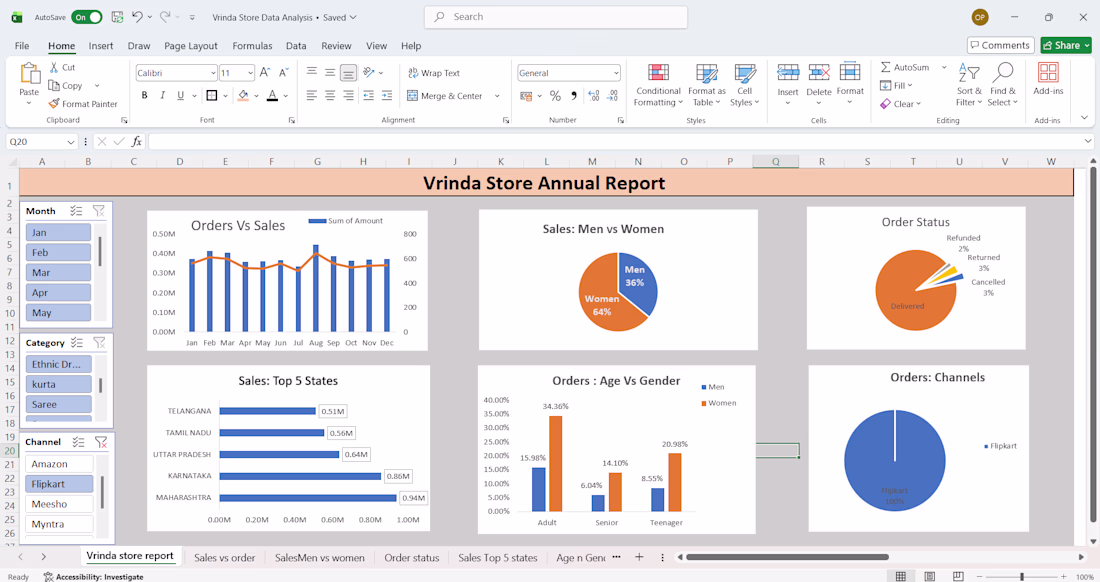The width and height of the screenshot is (1100, 582).
Task: Align cell text to the left
Action: pyautogui.click(x=311, y=95)
